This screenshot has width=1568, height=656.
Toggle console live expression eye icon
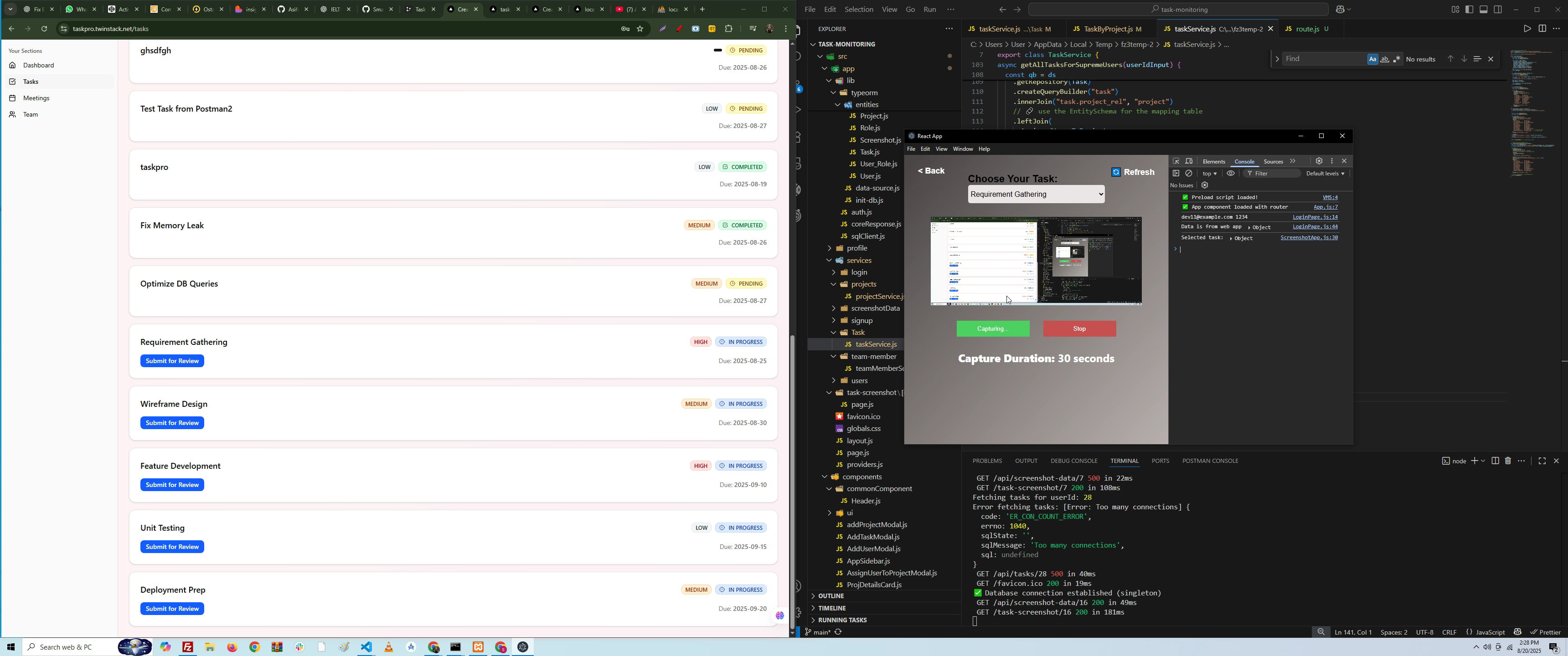[x=1231, y=174]
